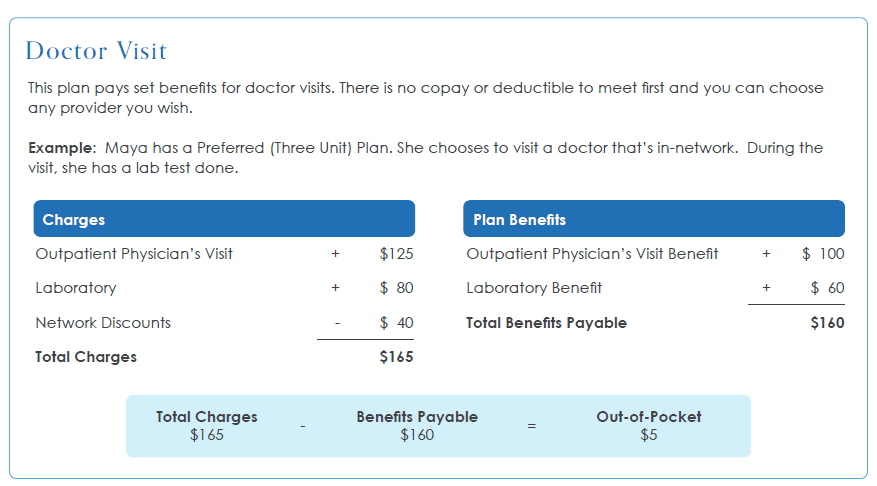Click the Total Charges bold row label
The image size is (877, 486).
[86, 357]
